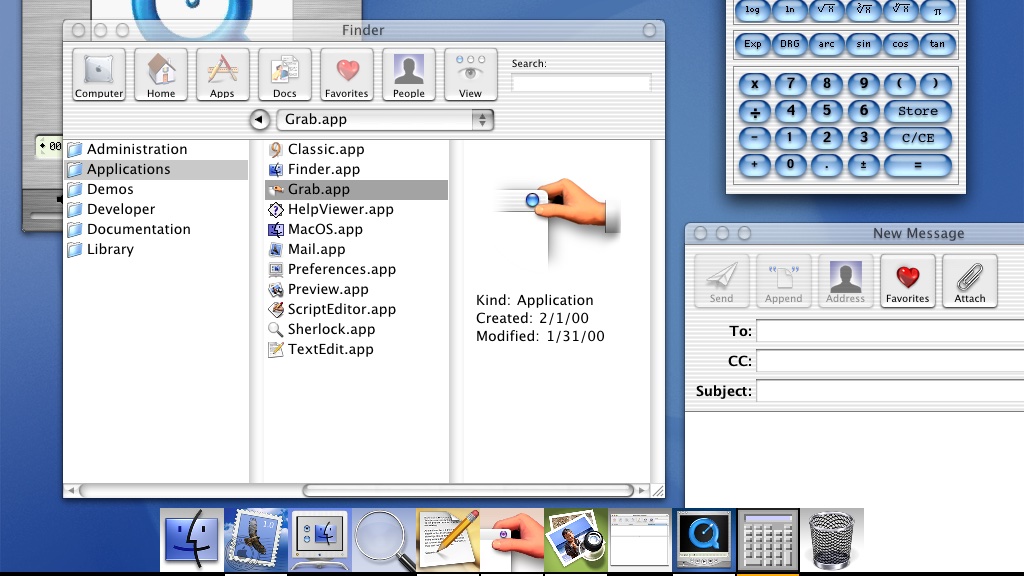Select the Developer folder
Viewport: 1024px width, 576px height.
point(157,209)
